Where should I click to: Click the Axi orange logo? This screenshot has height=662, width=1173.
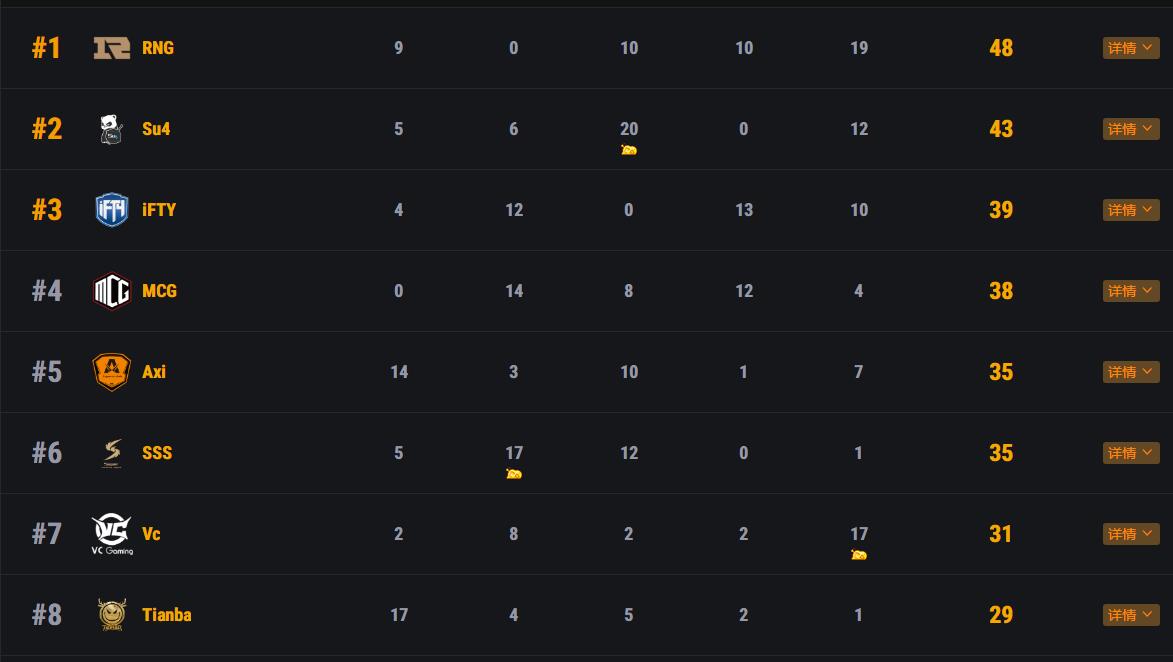click(112, 372)
